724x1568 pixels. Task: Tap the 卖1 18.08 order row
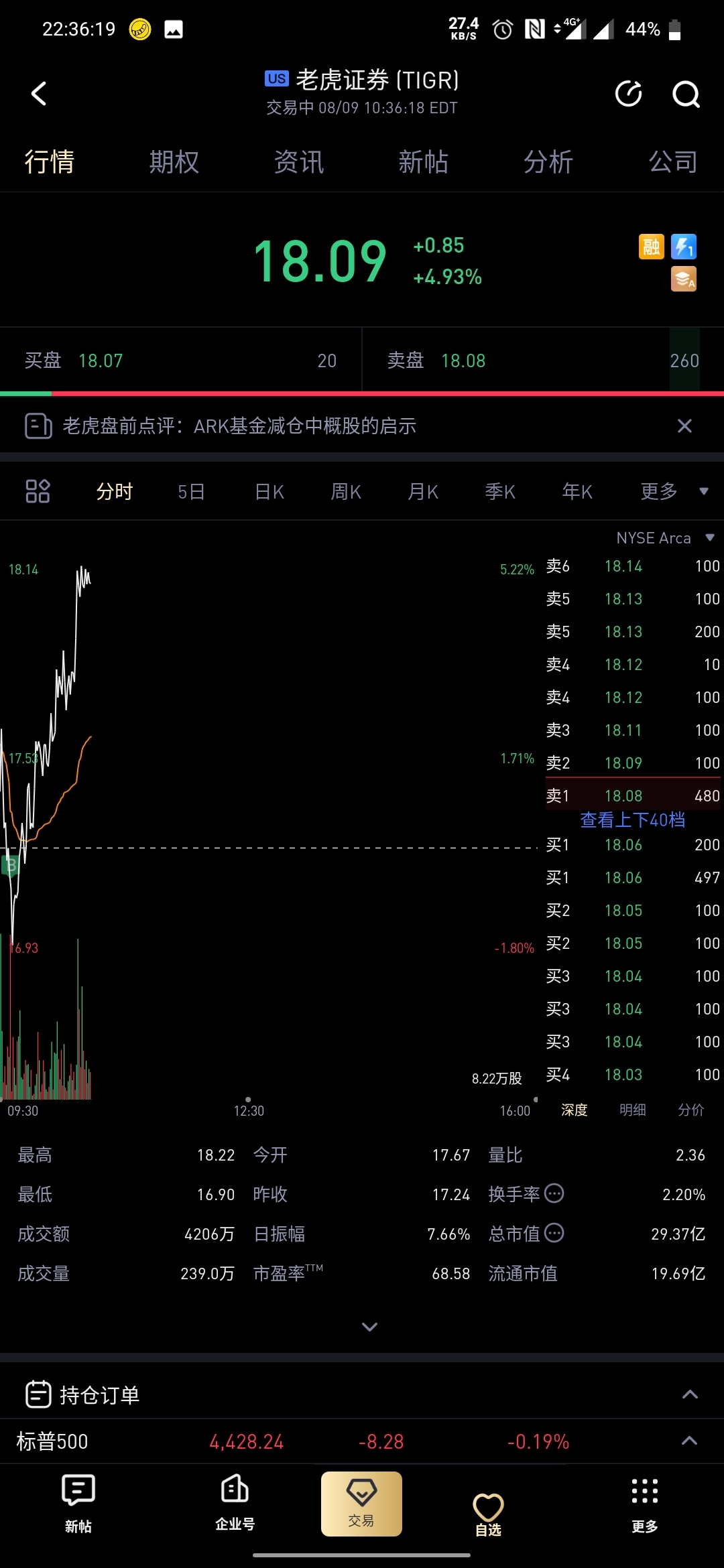coord(633,795)
